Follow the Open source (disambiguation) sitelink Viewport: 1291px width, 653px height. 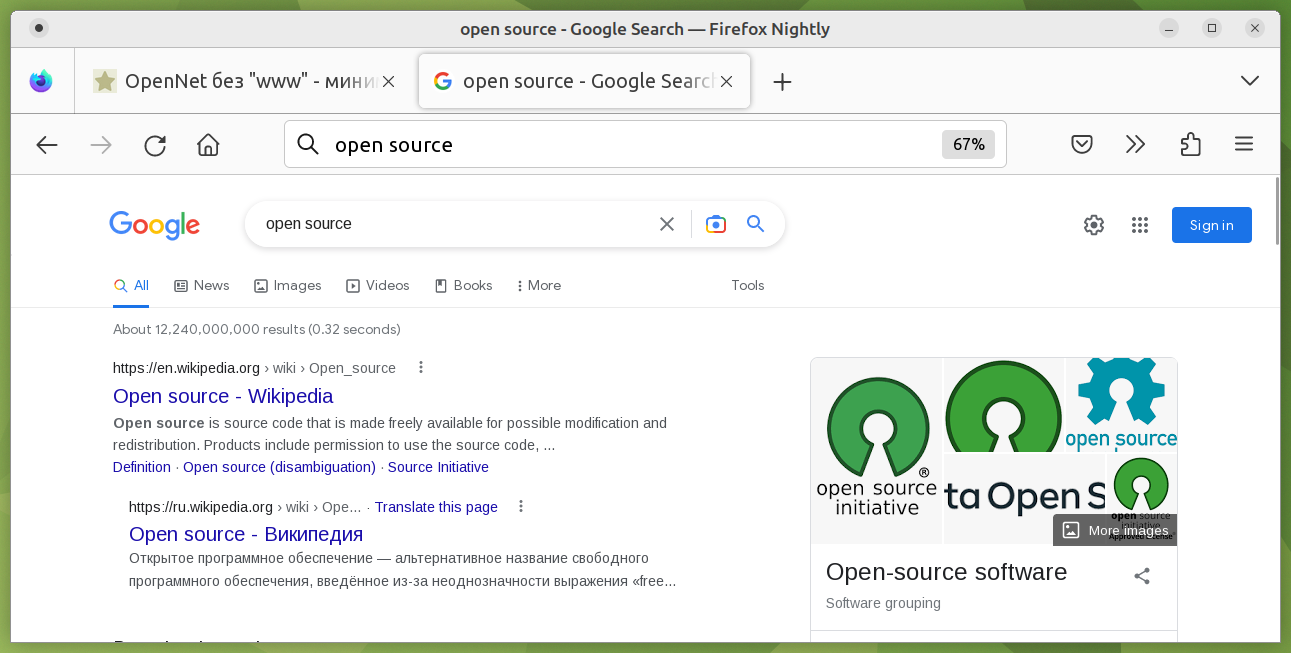[279, 467]
